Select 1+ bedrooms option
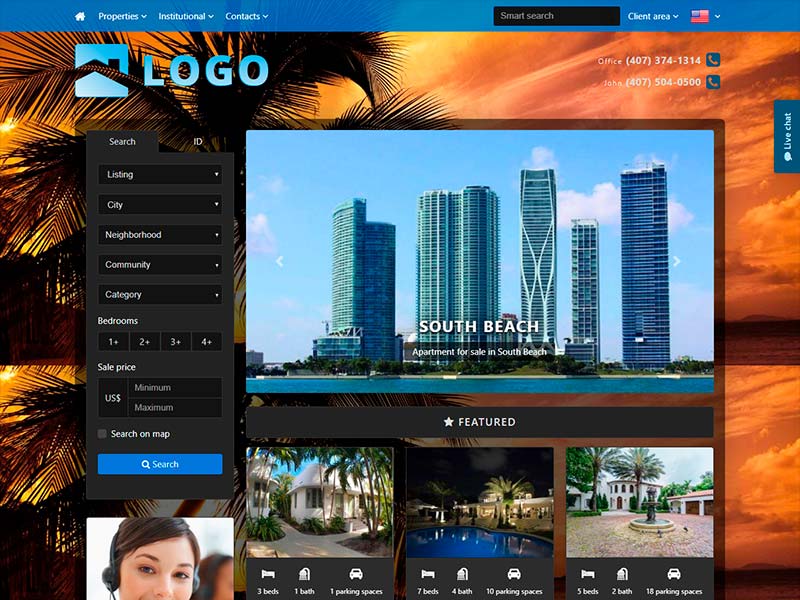This screenshot has width=800, height=600. coord(113,342)
